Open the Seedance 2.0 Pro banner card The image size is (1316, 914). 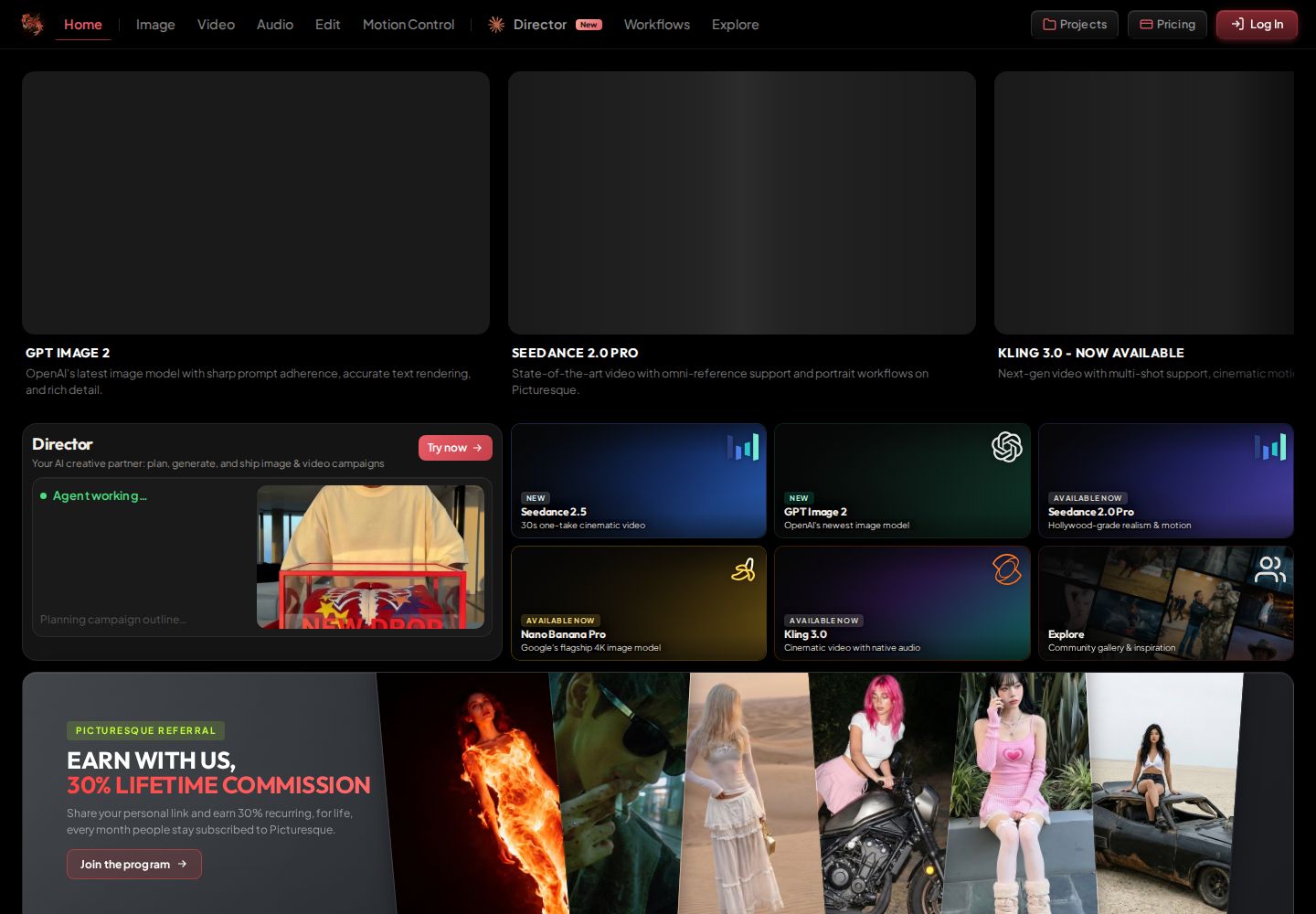pyautogui.click(x=742, y=203)
